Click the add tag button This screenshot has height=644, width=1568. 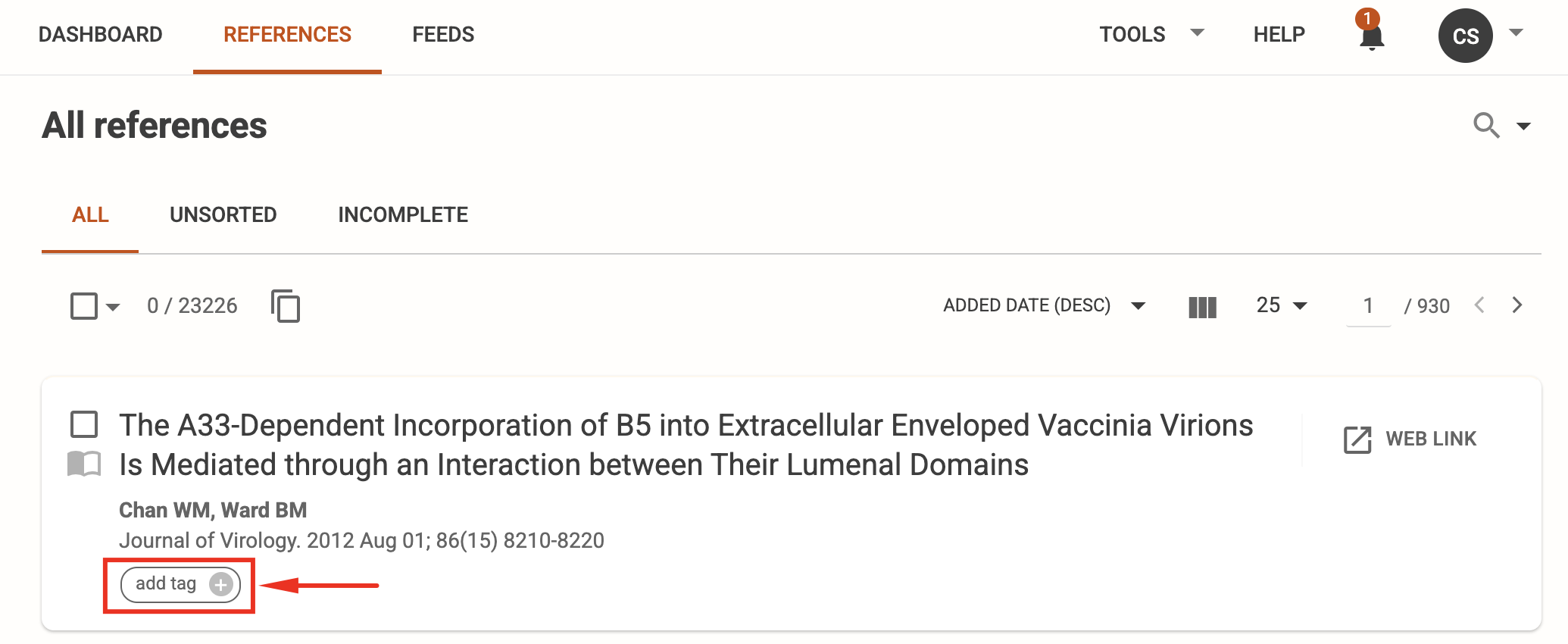(178, 584)
